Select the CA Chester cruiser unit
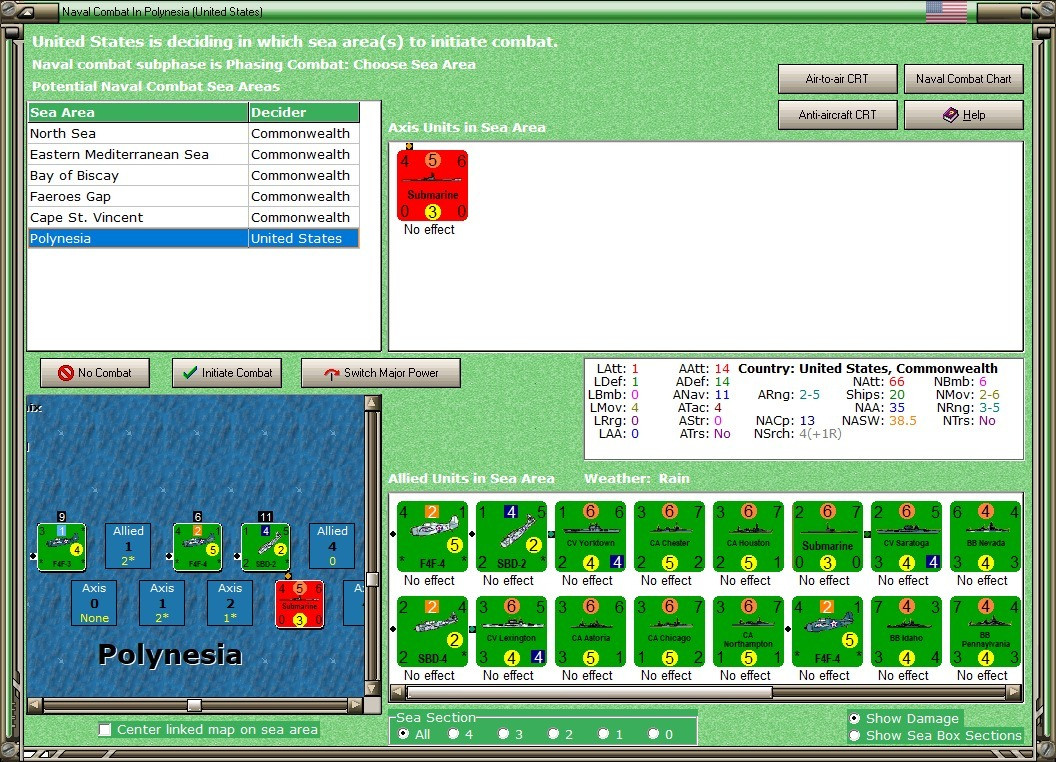Viewport: 1056px width, 762px height. tap(669, 536)
